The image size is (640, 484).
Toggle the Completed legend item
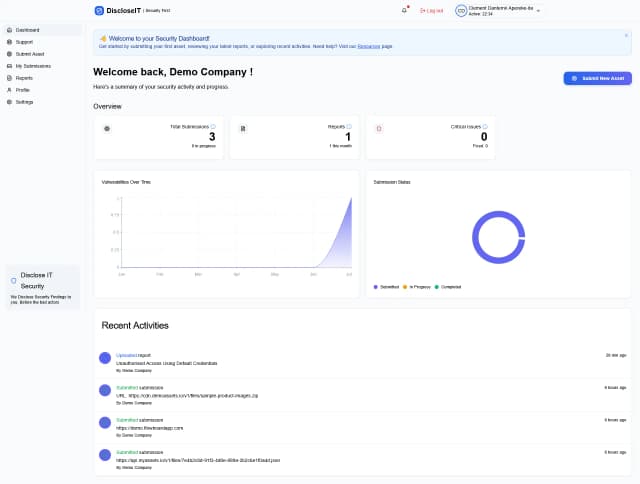[x=448, y=287]
